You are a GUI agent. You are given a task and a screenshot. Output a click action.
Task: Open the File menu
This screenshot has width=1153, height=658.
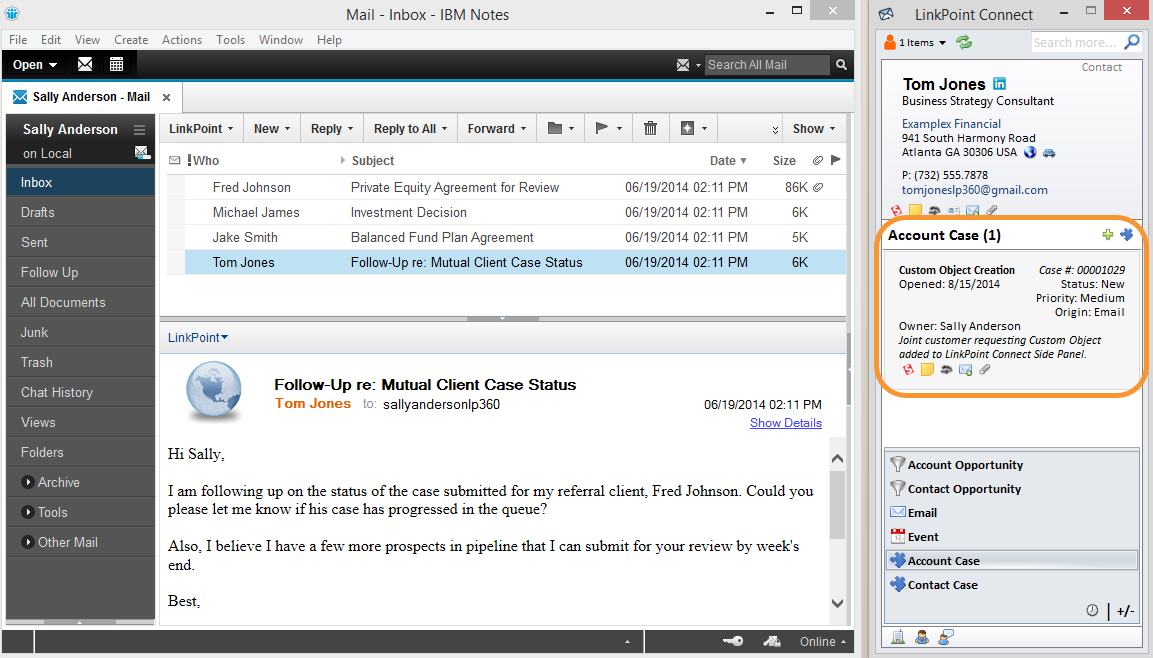[x=18, y=40]
